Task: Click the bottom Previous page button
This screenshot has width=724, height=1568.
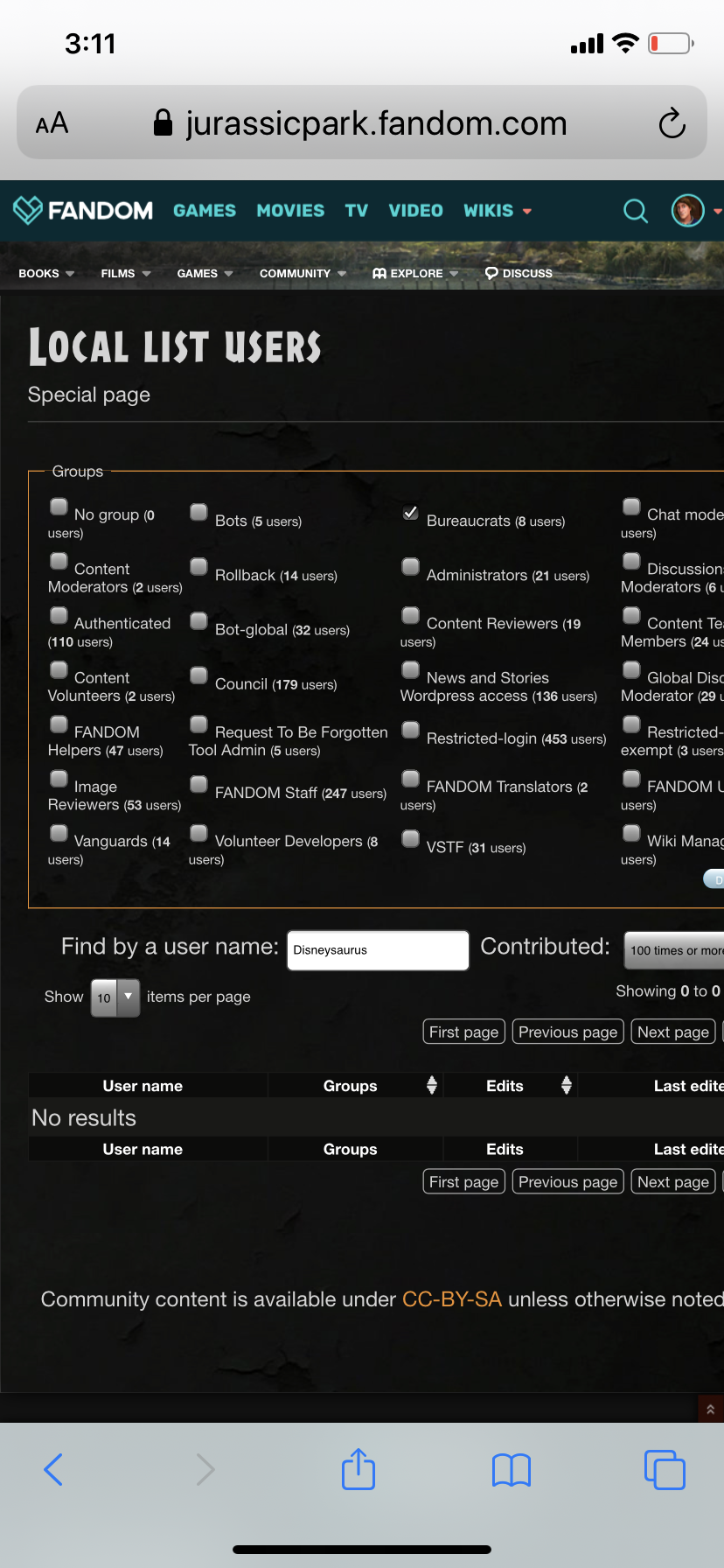Action: pos(567,1182)
